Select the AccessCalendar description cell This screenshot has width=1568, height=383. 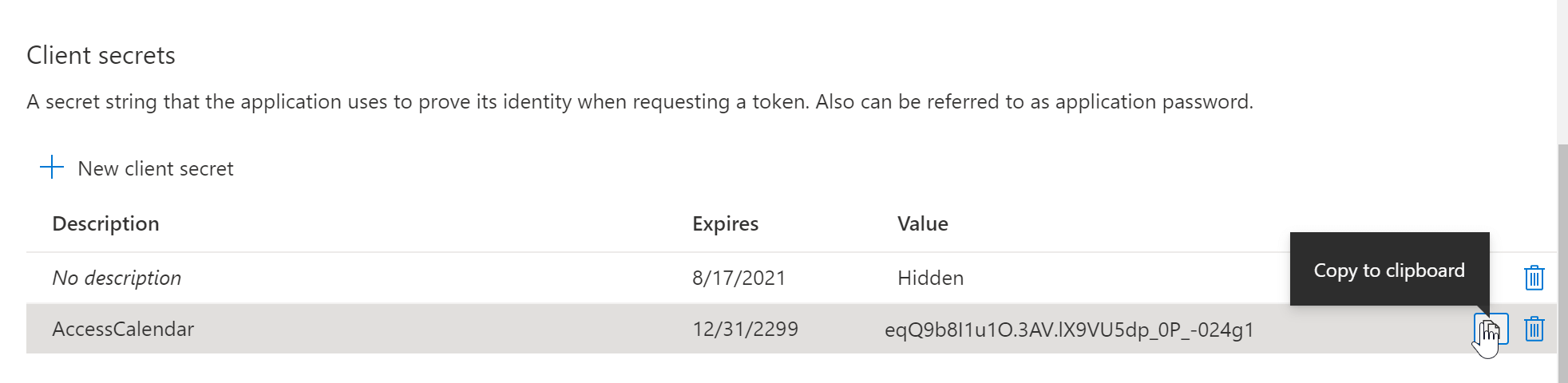click(123, 330)
